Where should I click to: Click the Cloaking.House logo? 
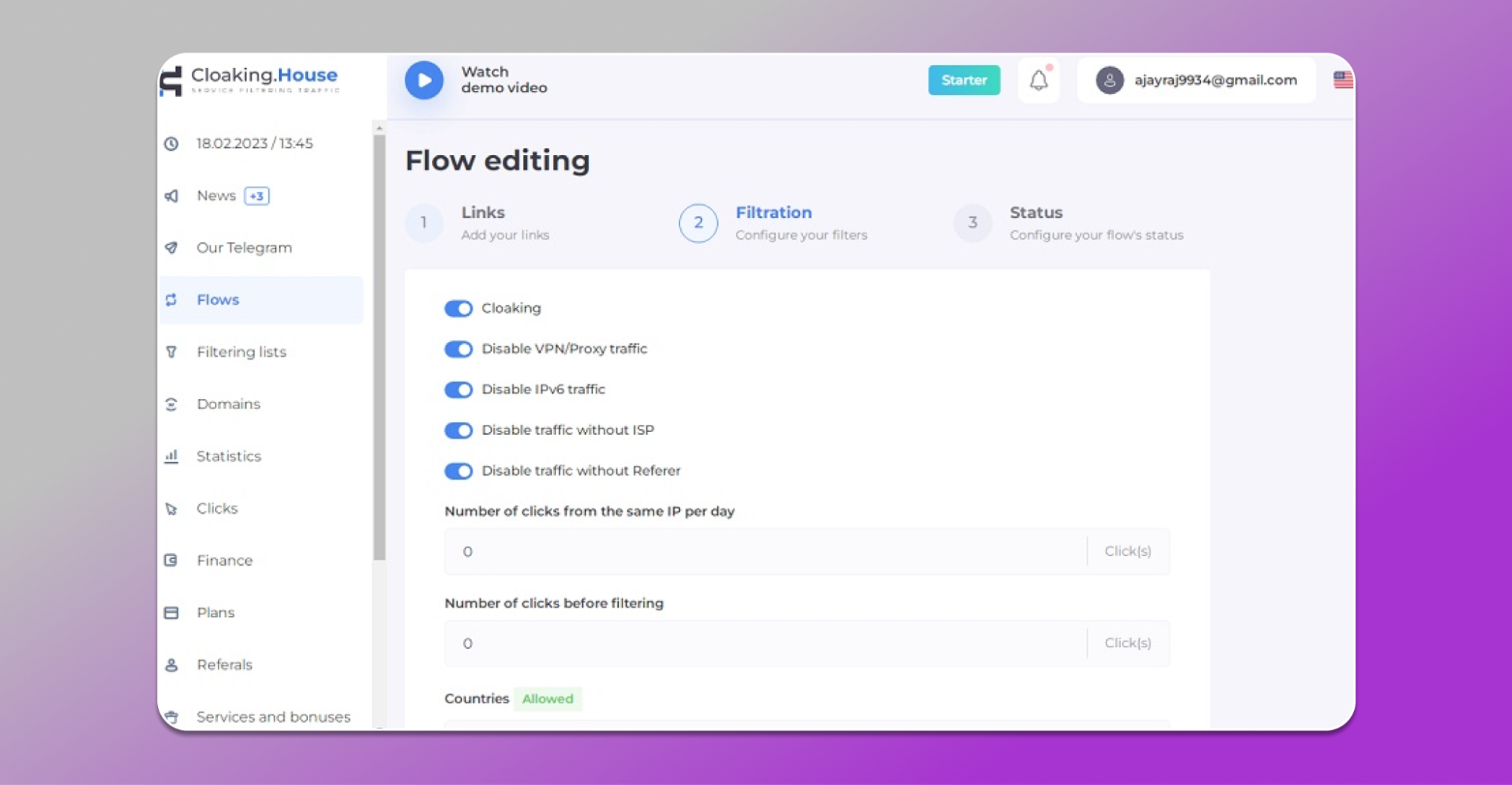click(x=250, y=79)
